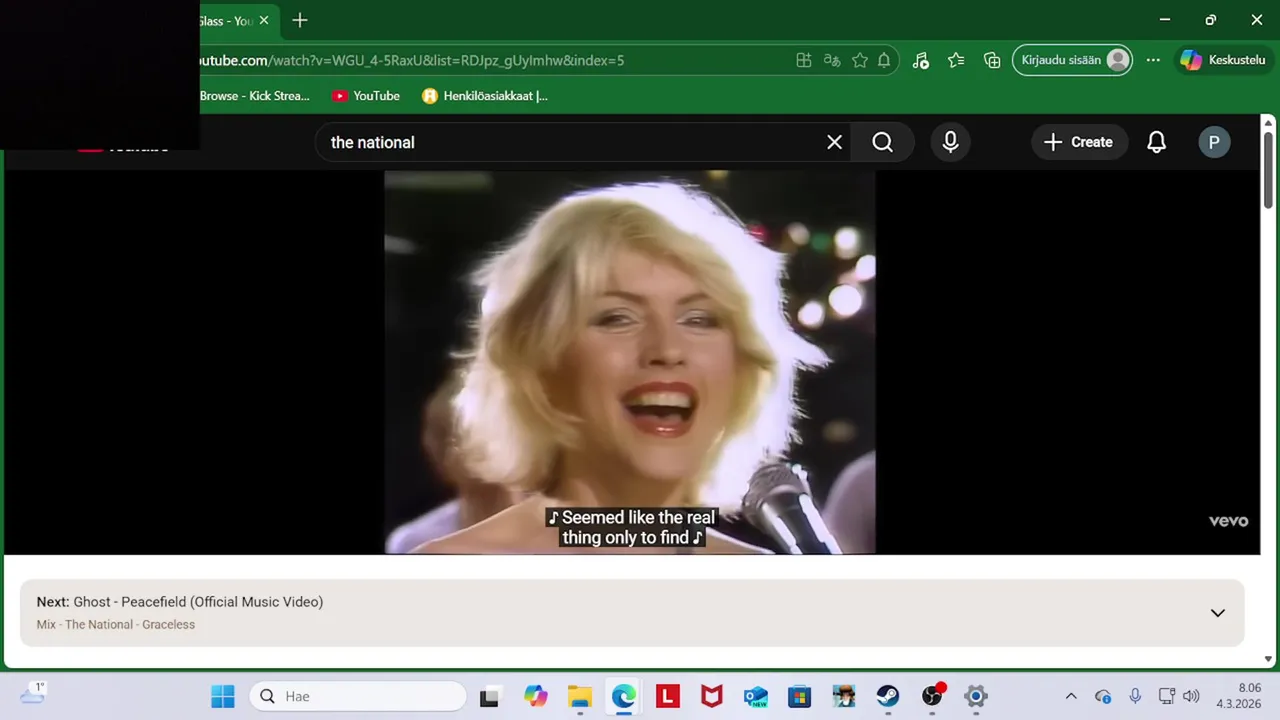Open Windows Start menu

pos(222,696)
